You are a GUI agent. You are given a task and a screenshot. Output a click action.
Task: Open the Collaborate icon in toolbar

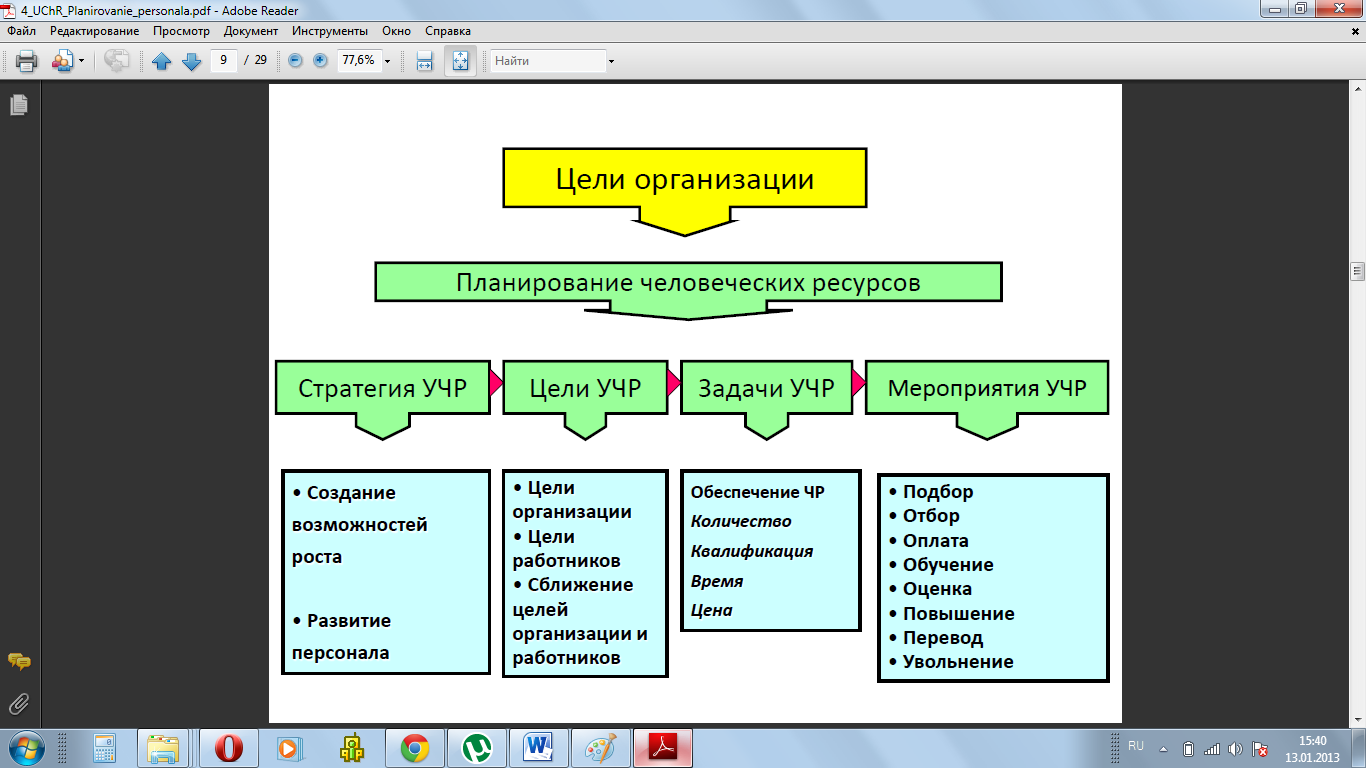(x=62, y=61)
